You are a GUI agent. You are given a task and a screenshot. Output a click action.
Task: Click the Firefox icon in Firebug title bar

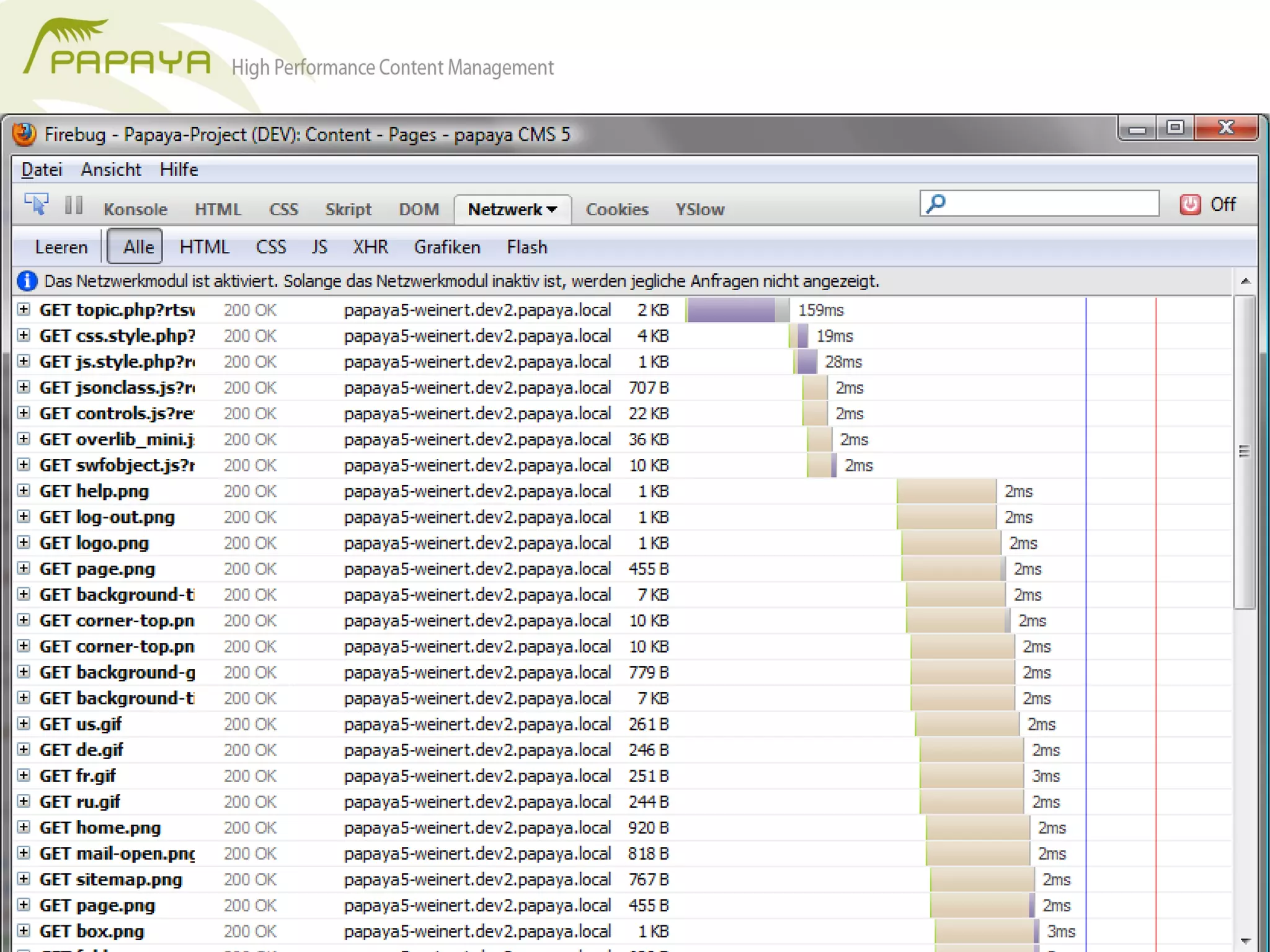click(24, 134)
